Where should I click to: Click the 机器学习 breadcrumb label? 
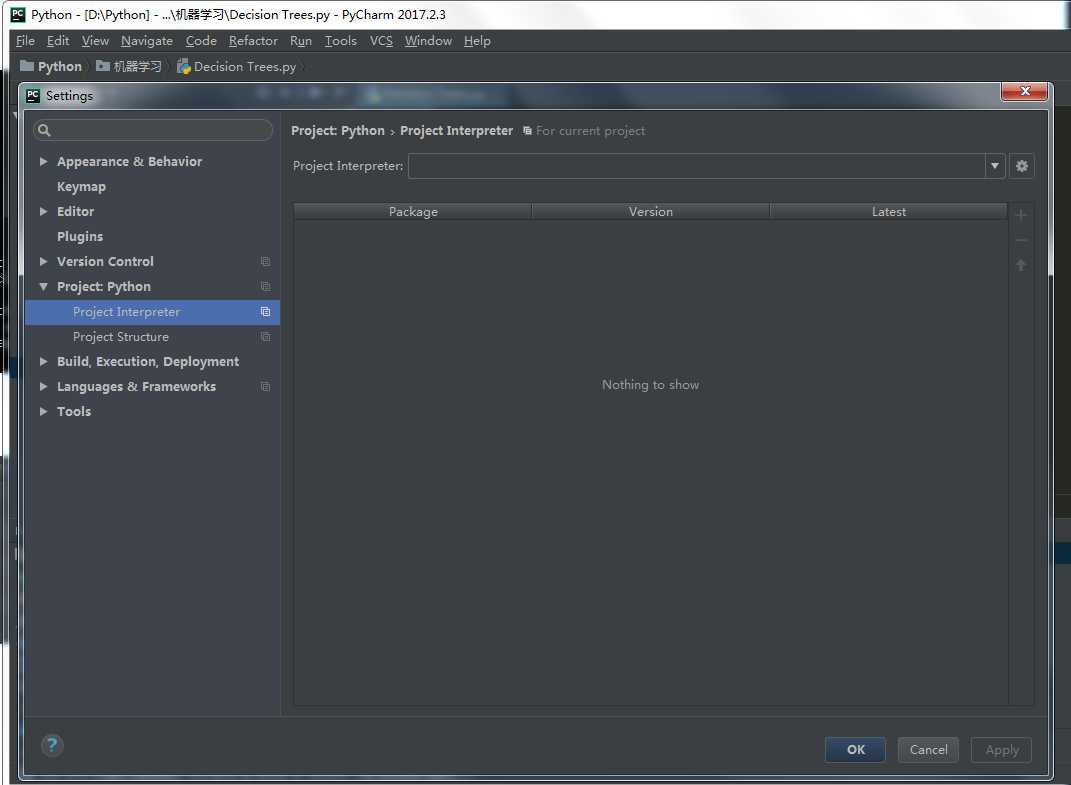point(137,66)
